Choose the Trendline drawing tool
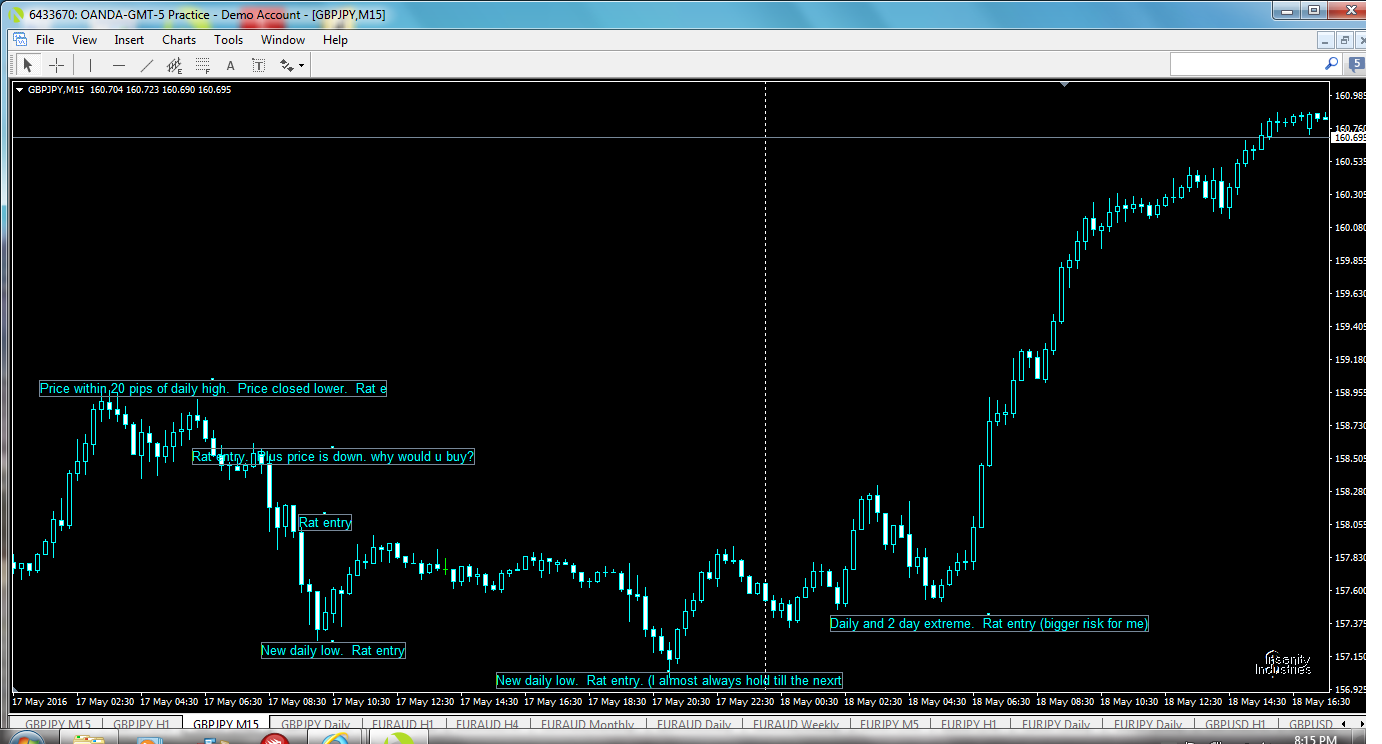 click(147, 65)
